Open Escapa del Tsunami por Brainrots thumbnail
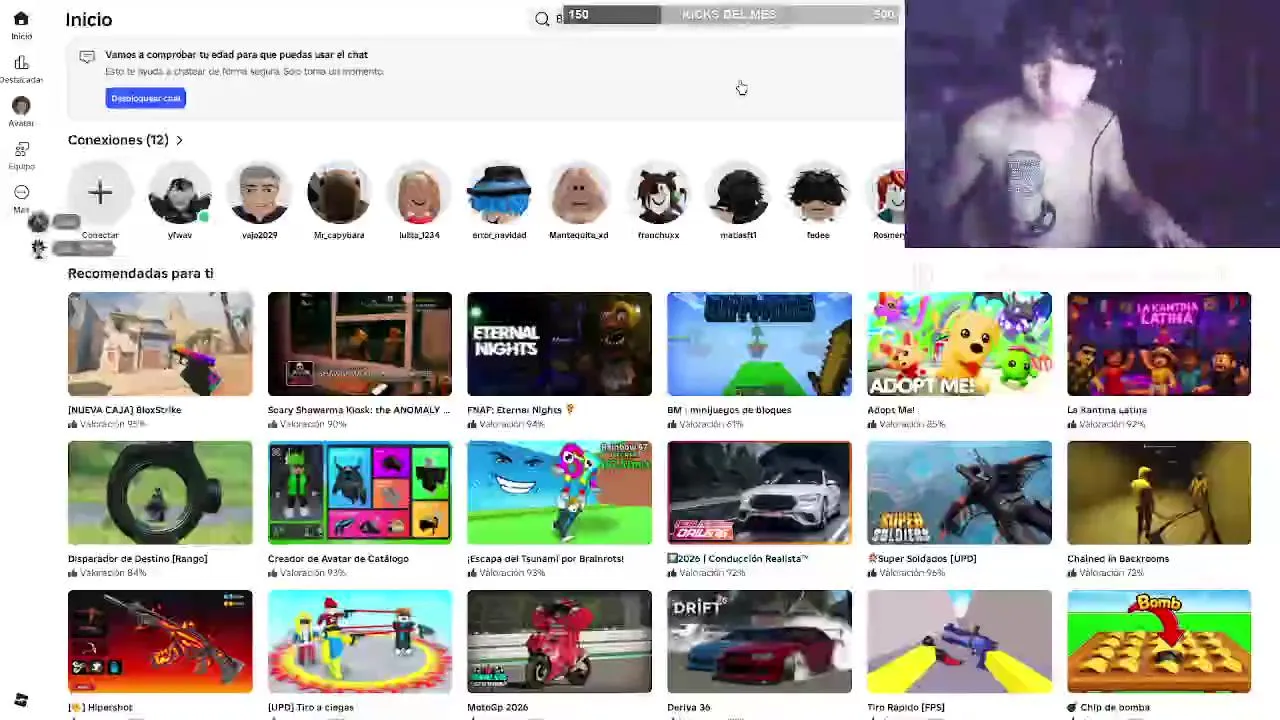 559,493
